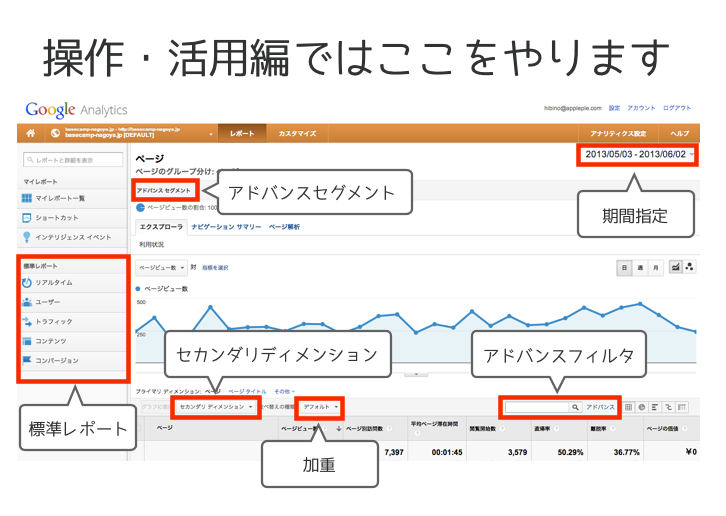Open the その他 dimension dropdown
Screen dimensions: 726x516
pyautogui.click(x=284, y=392)
